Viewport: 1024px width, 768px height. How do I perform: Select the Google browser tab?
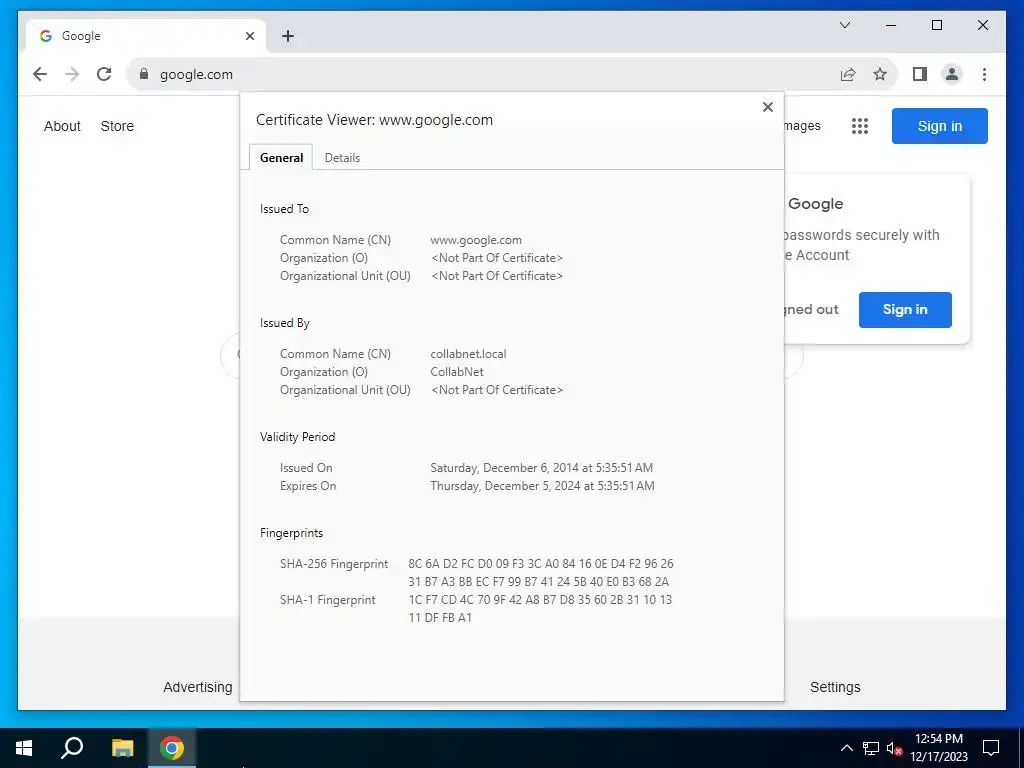[x=146, y=36]
